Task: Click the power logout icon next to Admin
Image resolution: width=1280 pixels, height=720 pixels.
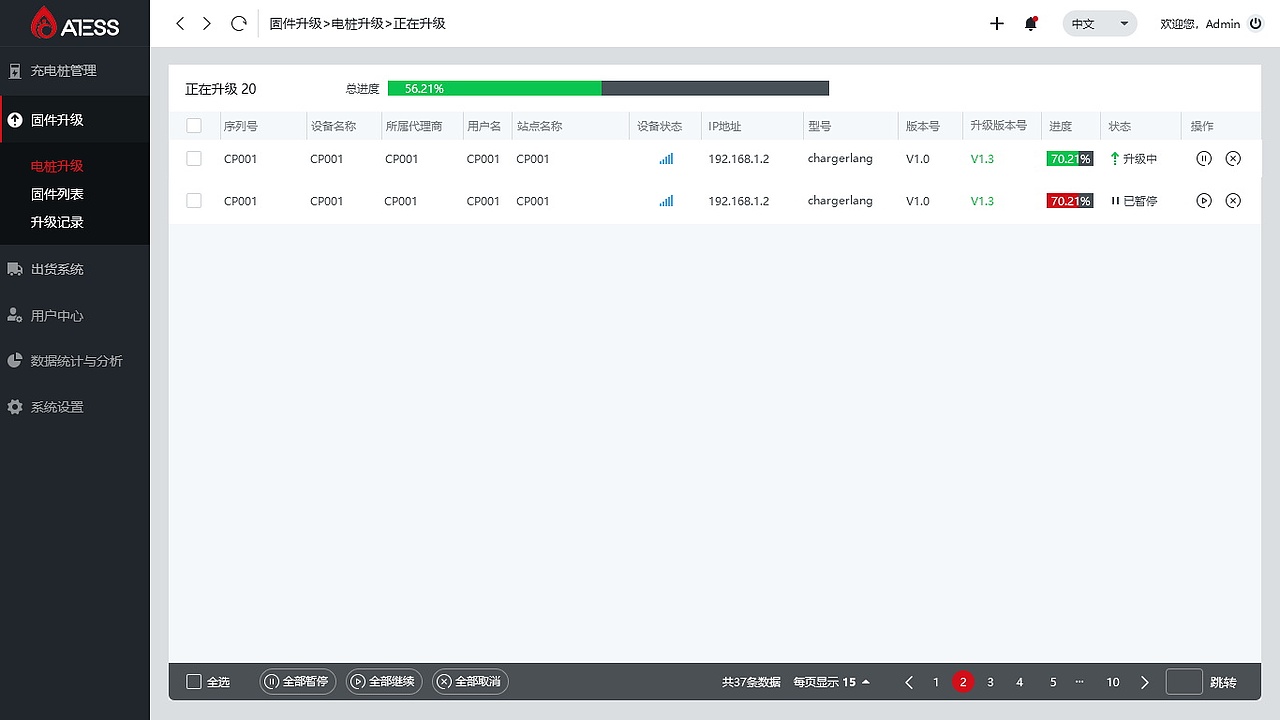Action: [x=1256, y=23]
